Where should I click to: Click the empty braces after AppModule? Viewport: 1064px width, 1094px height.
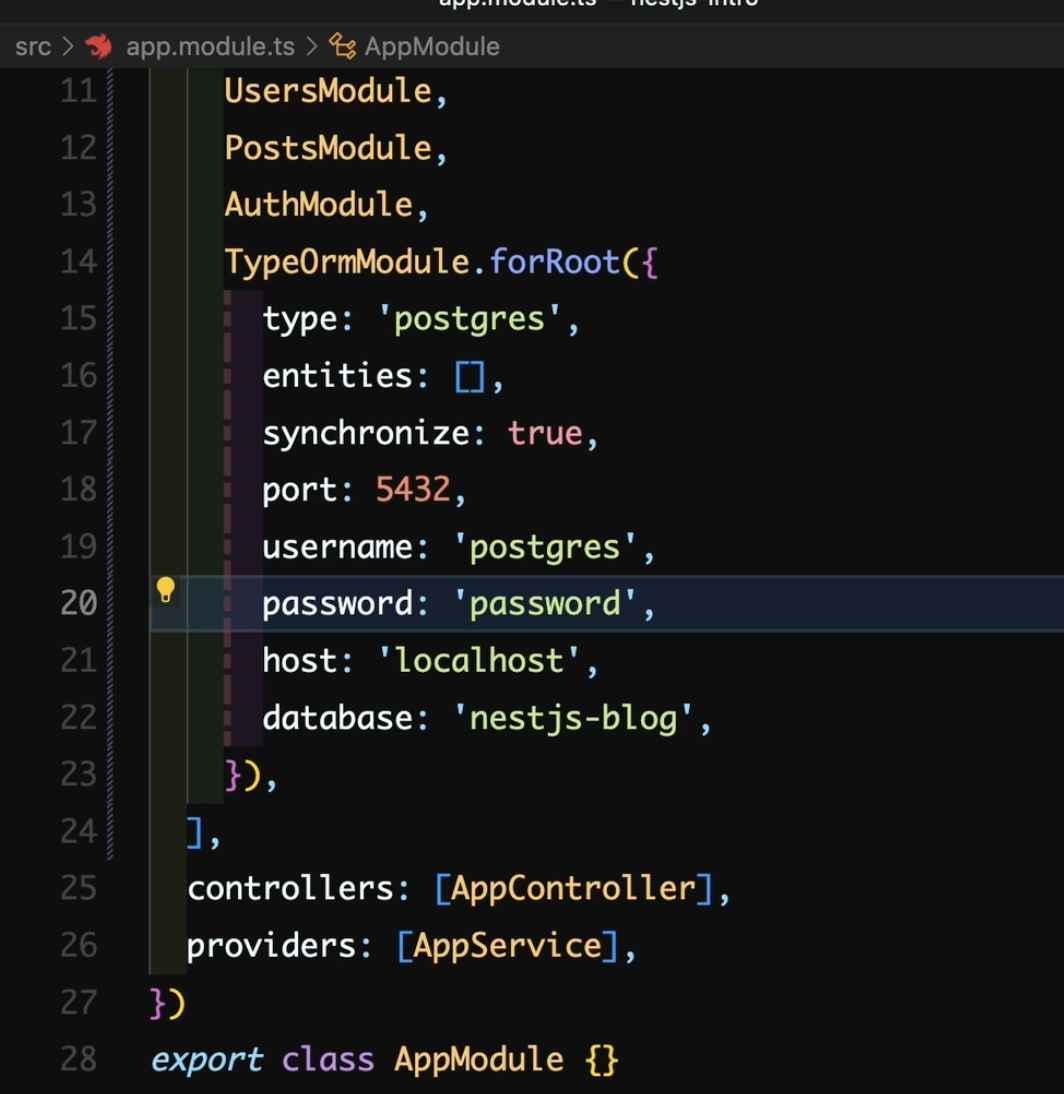tap(601, 1060)
